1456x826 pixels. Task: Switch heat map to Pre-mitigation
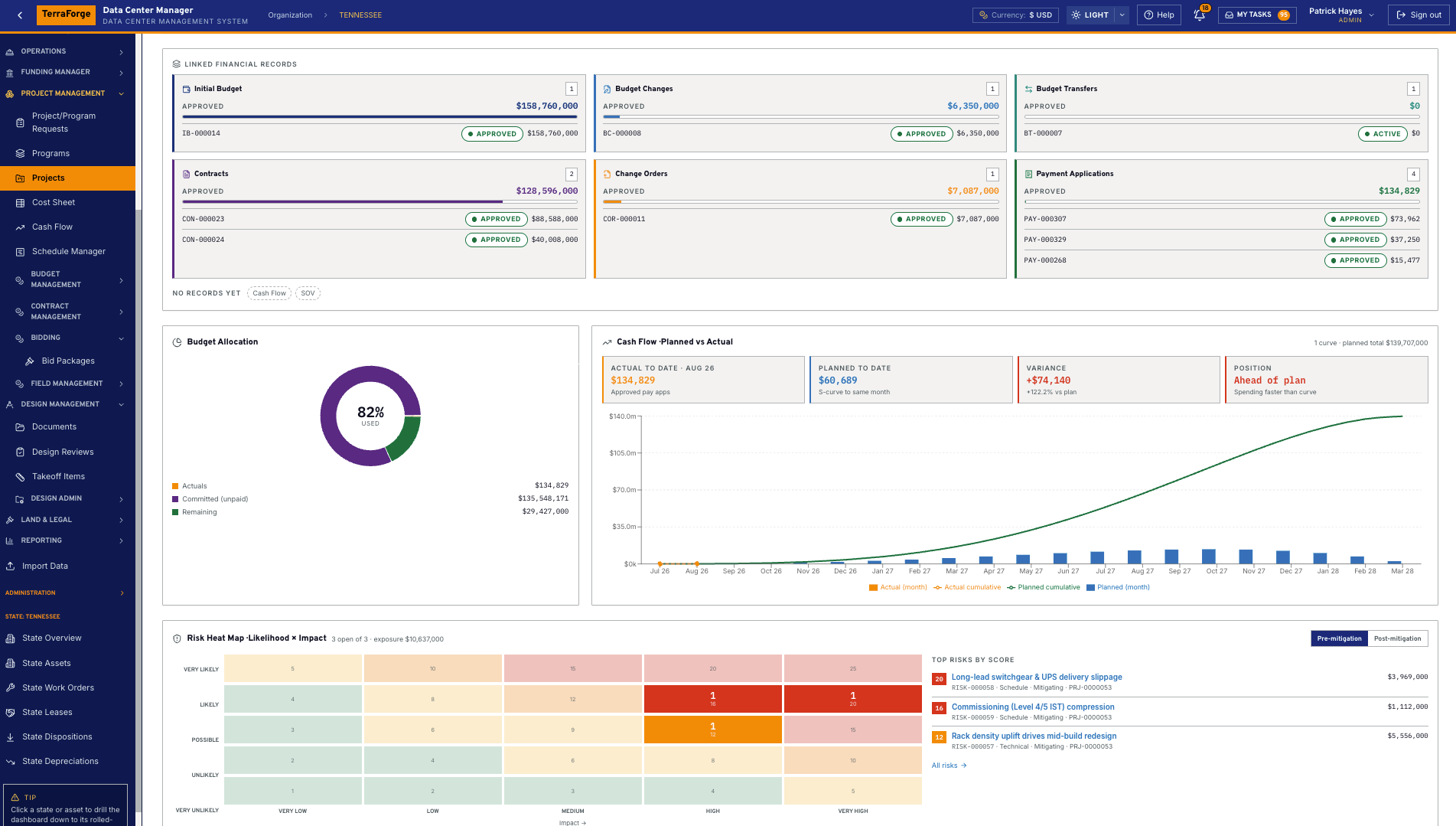(x=1339, y=638)
